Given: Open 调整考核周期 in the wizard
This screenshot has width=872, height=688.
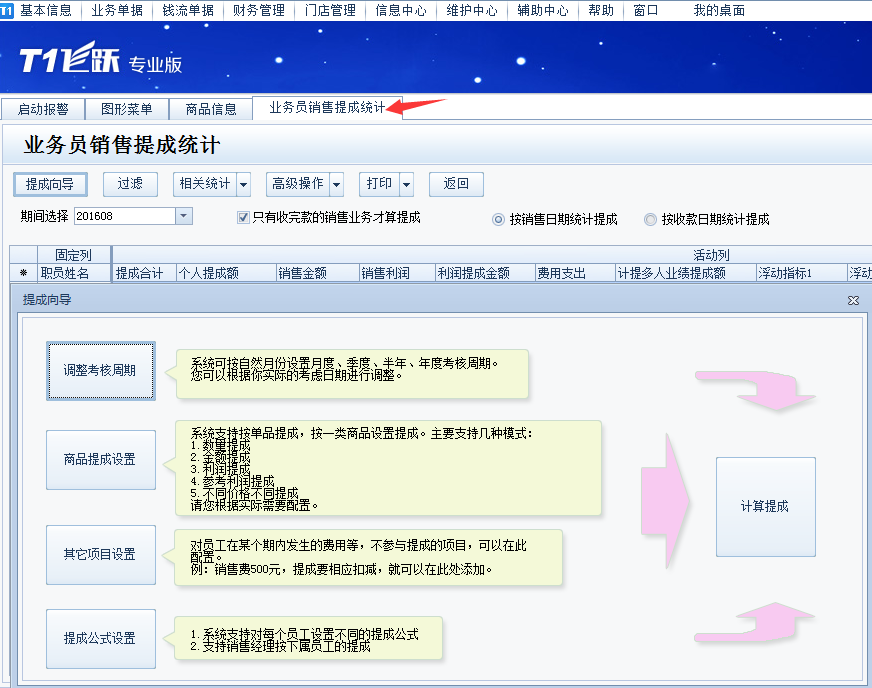Looking at the screenshot, I should coord(100,370).
